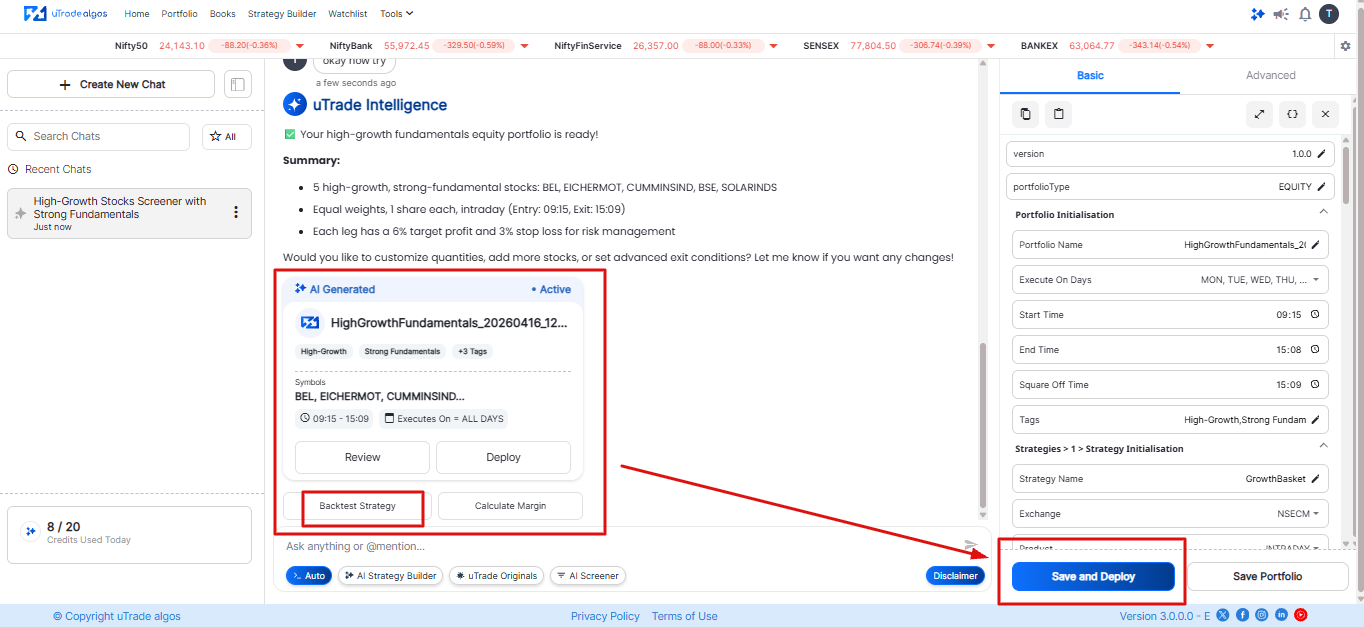Collapse the Portfolio Initialisation section

click(1323, 213)
